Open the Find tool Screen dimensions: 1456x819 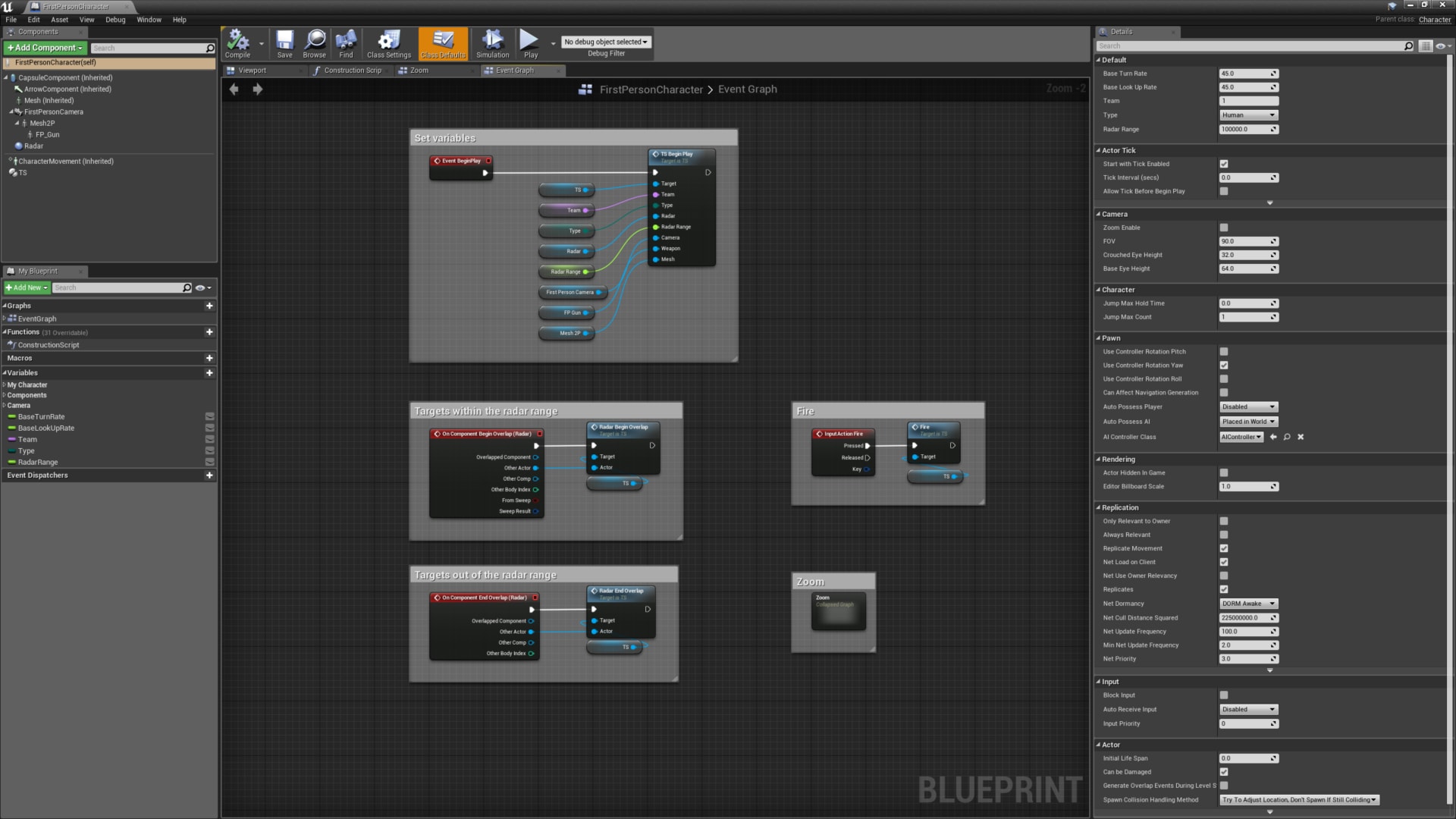pos(346,43)
